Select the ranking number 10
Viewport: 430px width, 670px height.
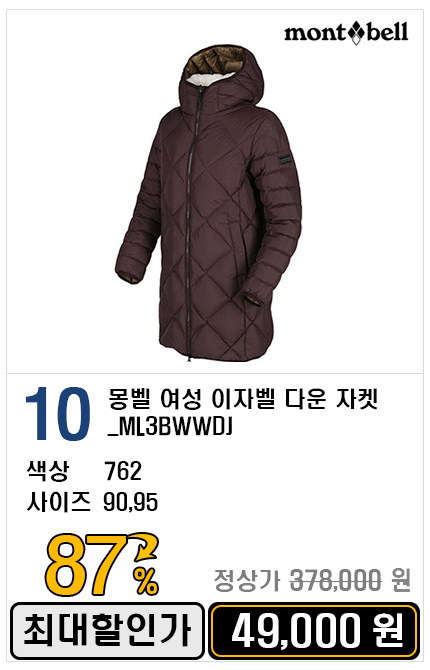point(58,414)
